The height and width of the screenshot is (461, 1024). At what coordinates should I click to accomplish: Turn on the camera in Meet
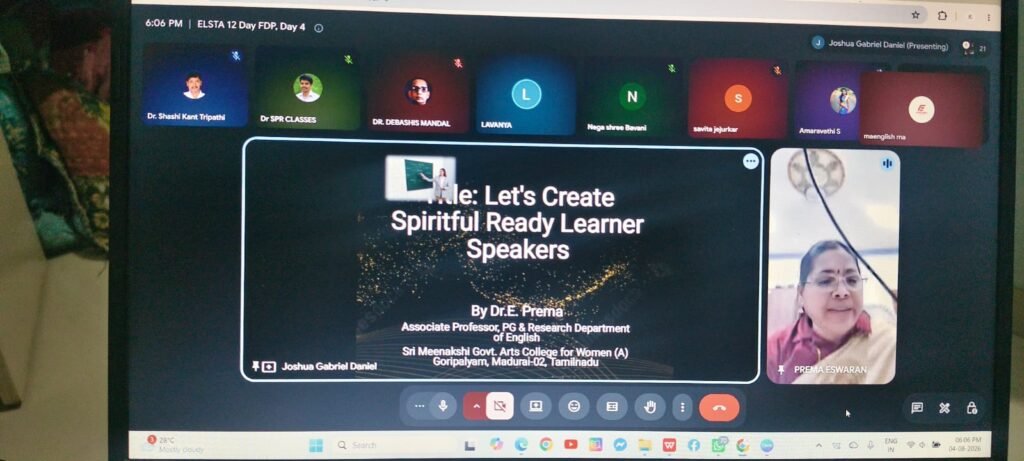(500, 406)
